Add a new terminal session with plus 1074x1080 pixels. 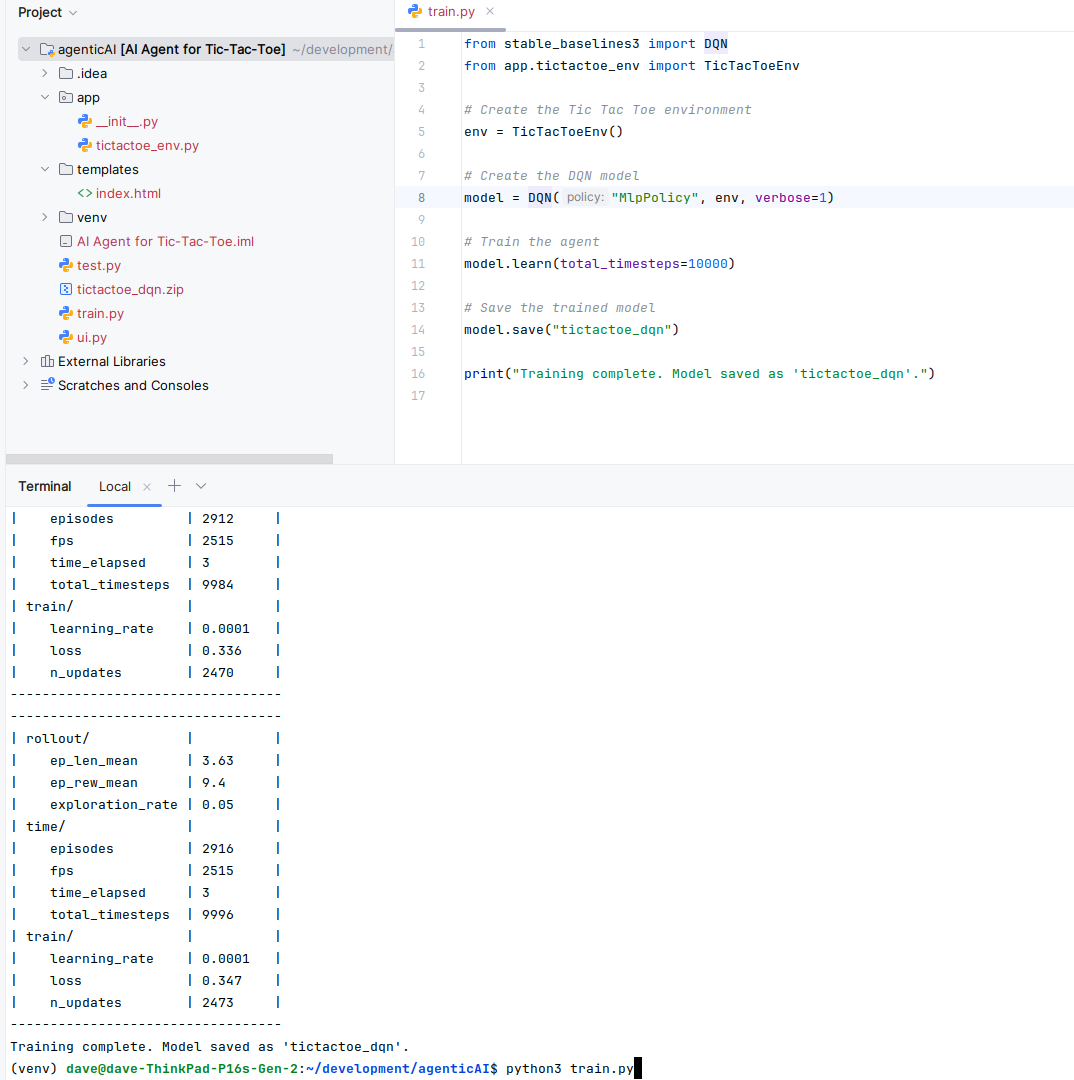coord(174,486)
